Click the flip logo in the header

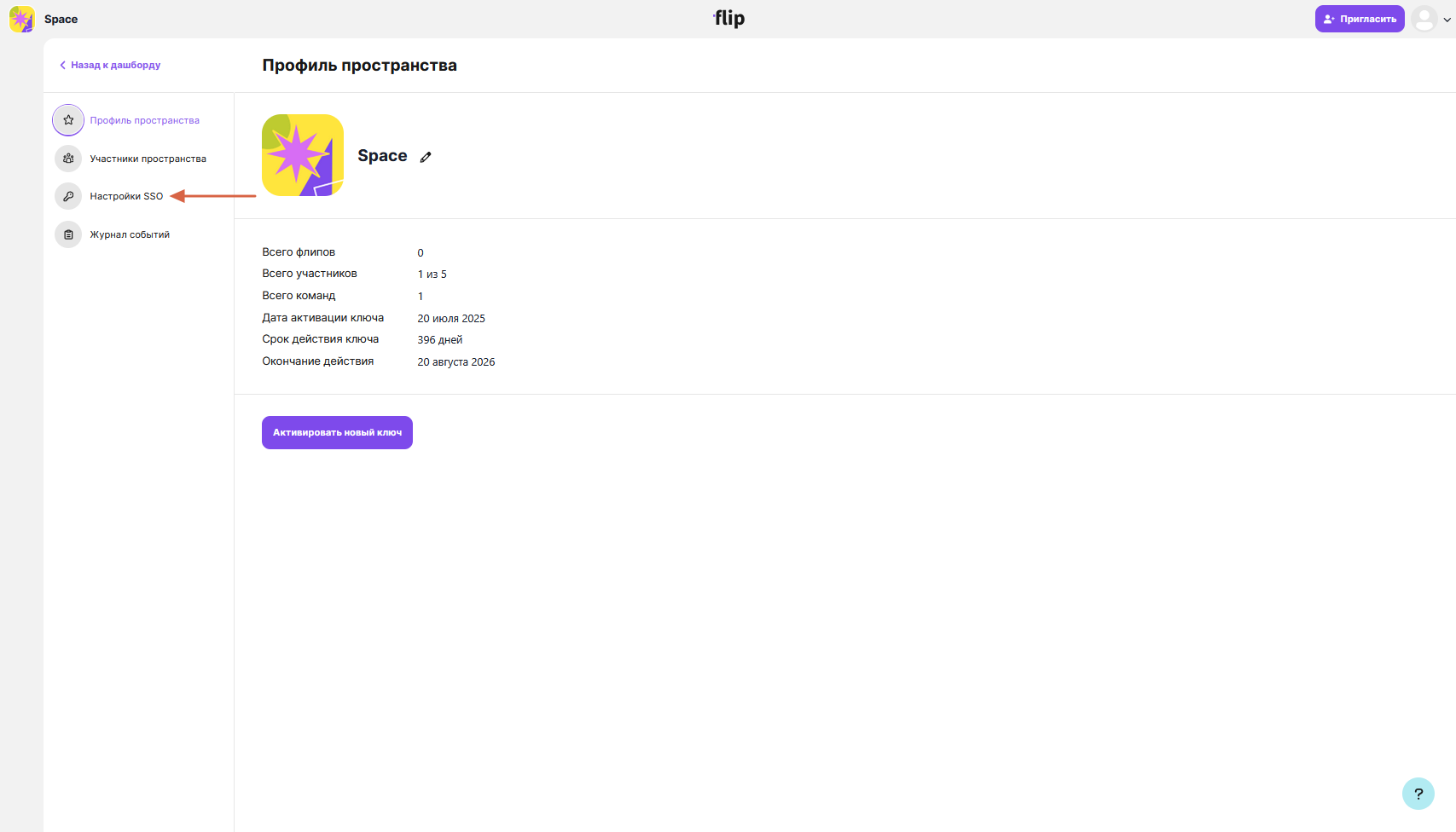(728, 18)
